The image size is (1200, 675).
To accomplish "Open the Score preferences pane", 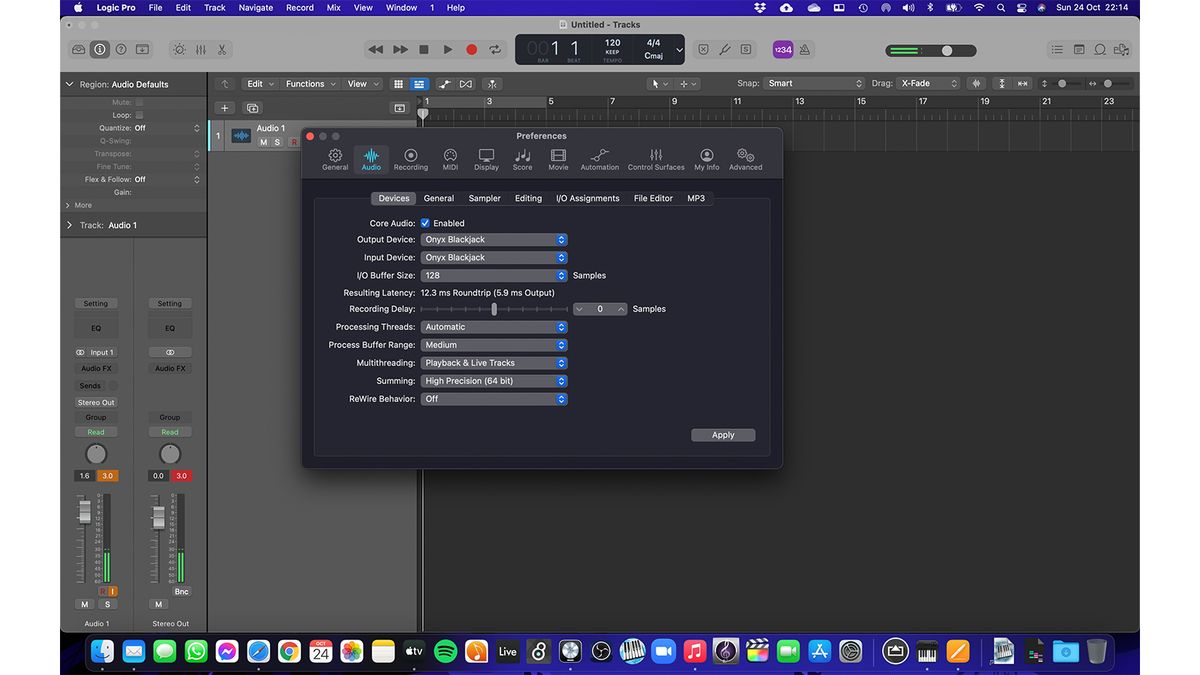I will pyautogui.click(x=522, y=158).
